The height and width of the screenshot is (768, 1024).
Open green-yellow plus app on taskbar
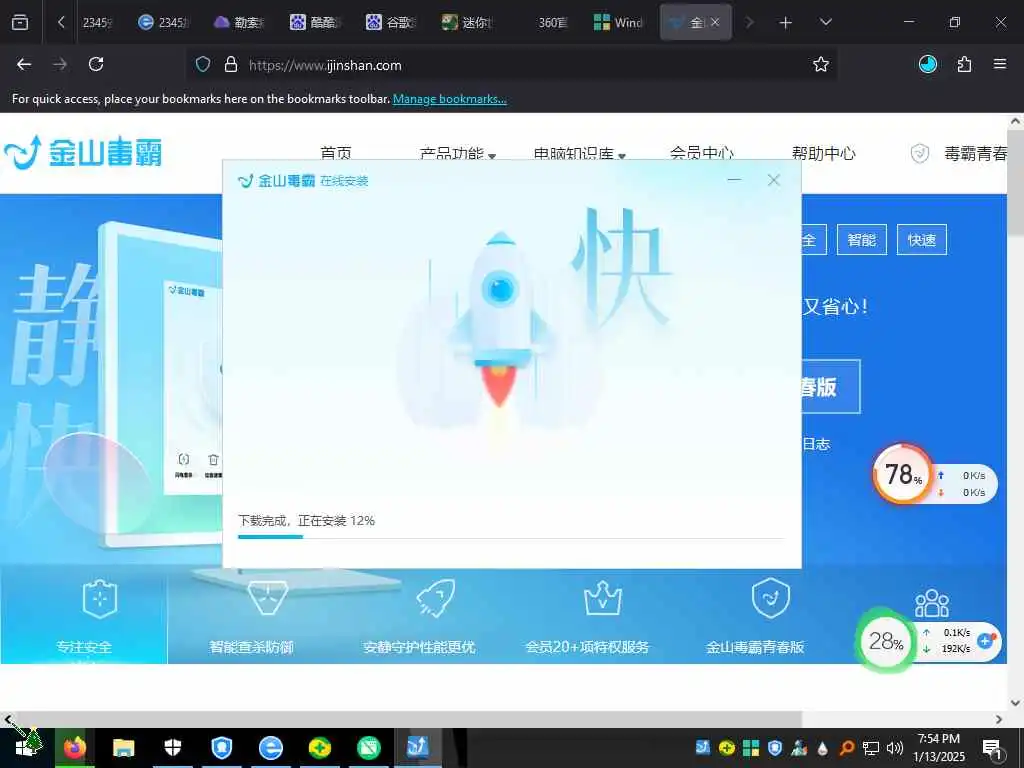[x=320, y=748]
